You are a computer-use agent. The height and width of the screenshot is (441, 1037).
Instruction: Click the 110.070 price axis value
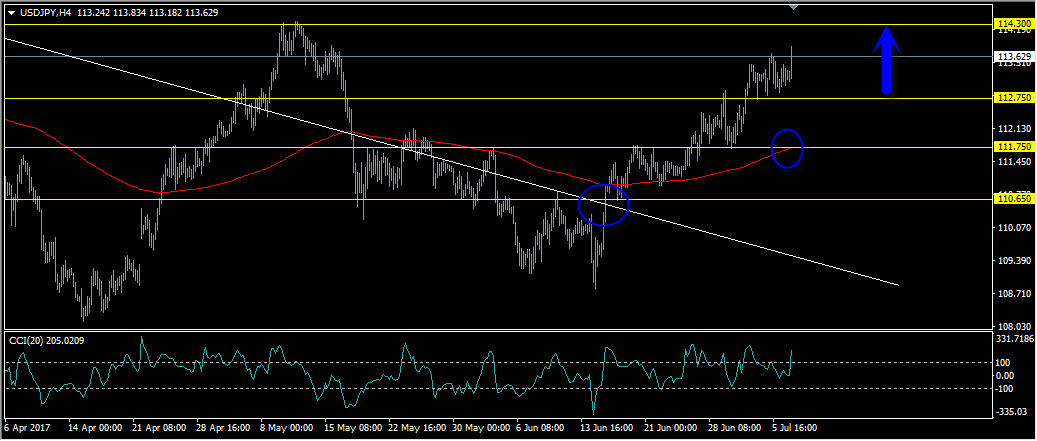click(x=1013, y=227)
